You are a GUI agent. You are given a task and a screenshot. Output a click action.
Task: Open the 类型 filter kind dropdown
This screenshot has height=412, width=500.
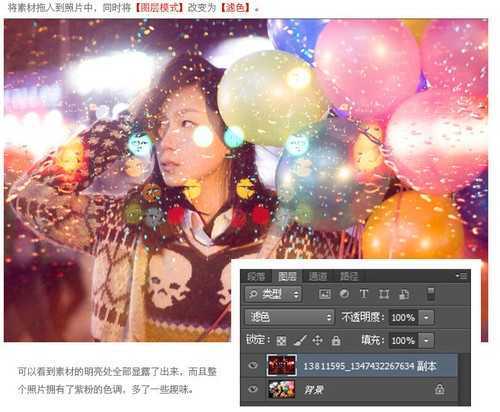[273, 294]
